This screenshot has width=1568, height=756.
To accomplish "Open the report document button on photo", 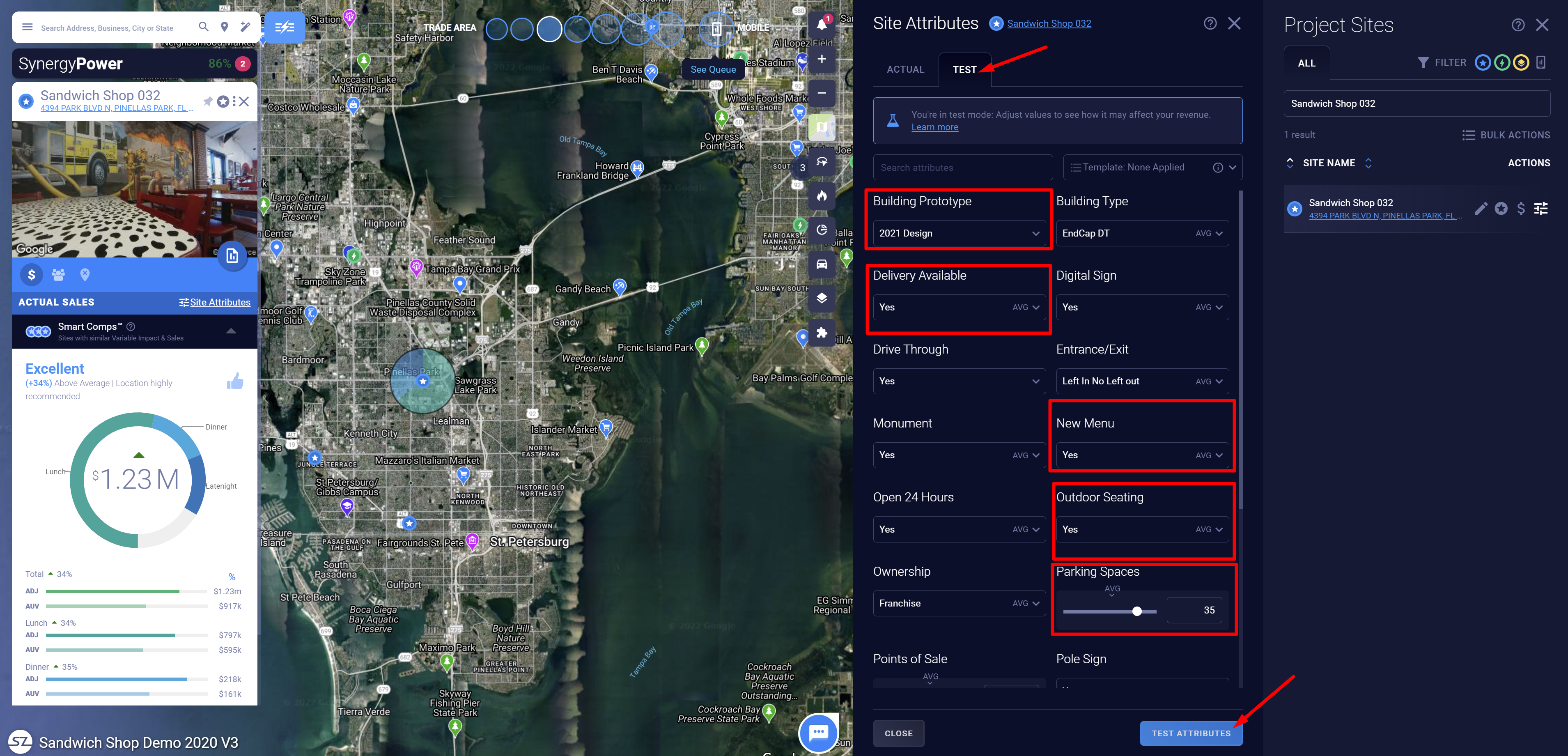I will pyautogui.click(x=232, y=256).
